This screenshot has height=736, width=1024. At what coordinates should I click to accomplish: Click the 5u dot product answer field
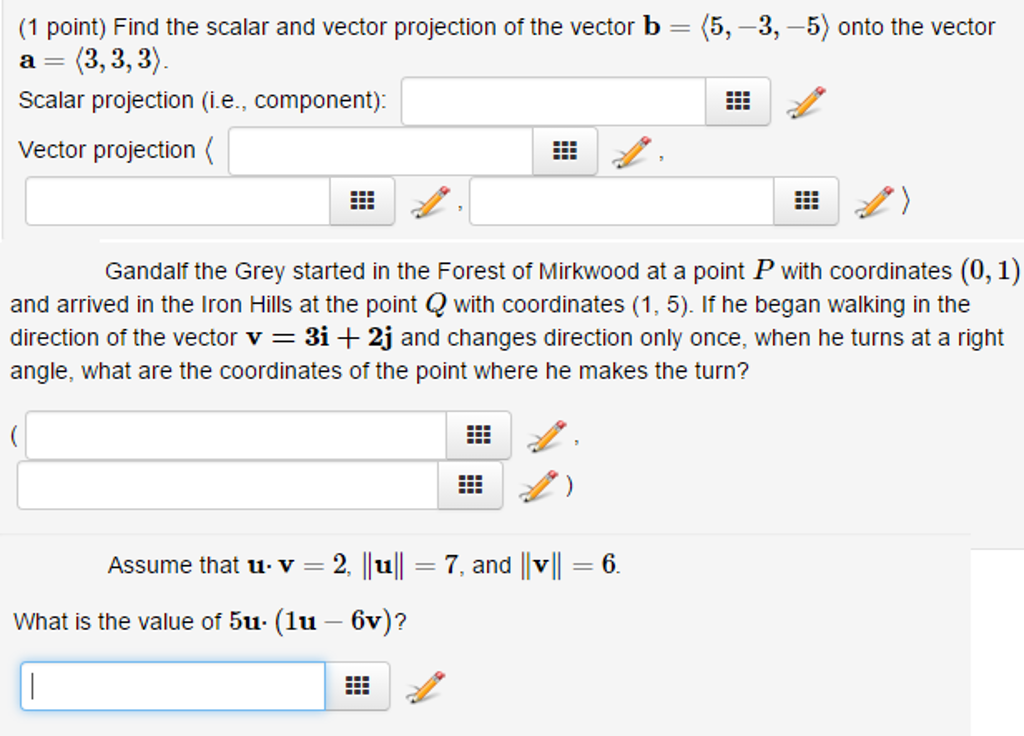pyautogui.click(x=170, y=686)
